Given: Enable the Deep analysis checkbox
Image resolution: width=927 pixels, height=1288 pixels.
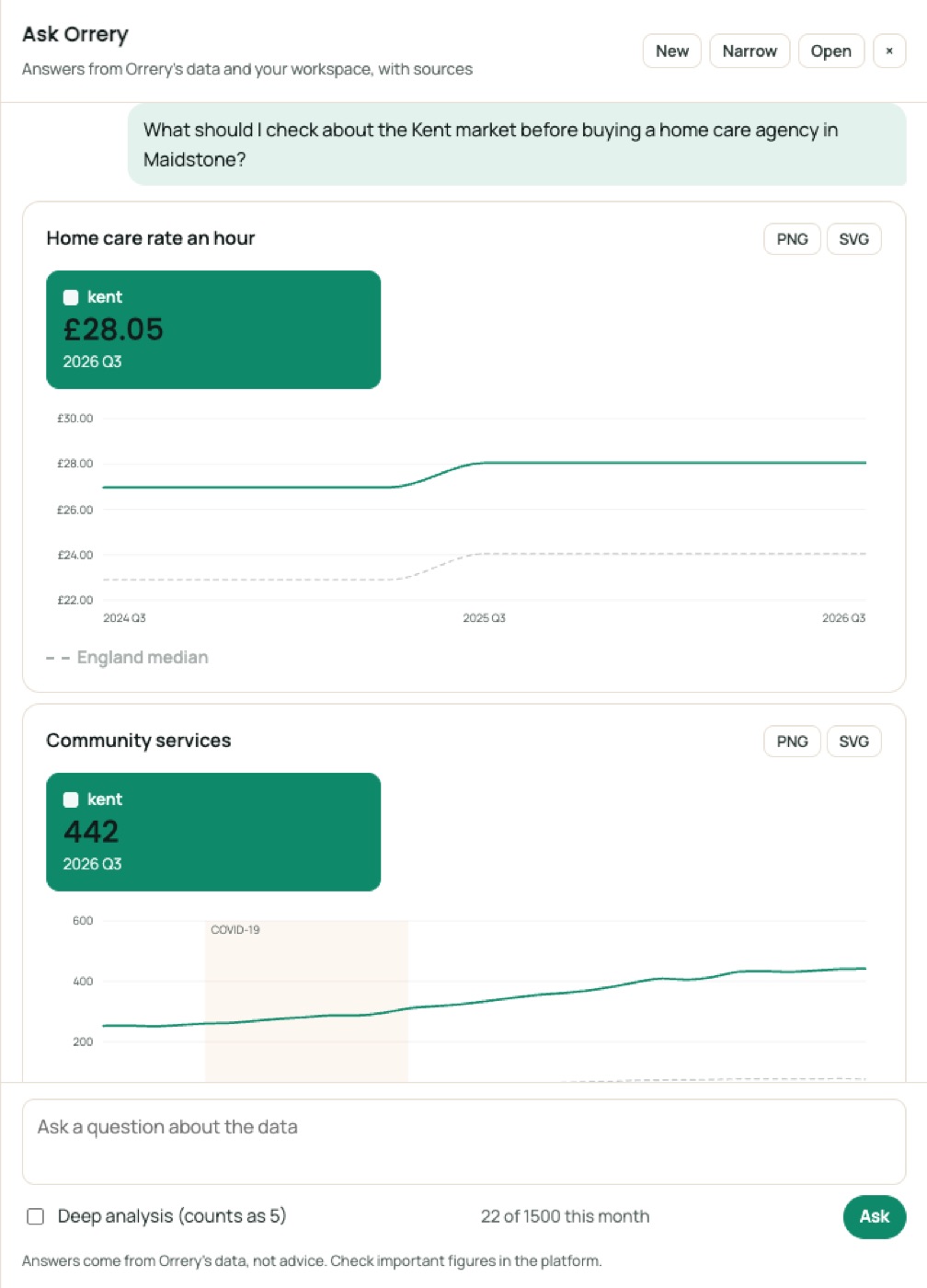Looking at the screenshot, I should click(x=36, y=1216).
